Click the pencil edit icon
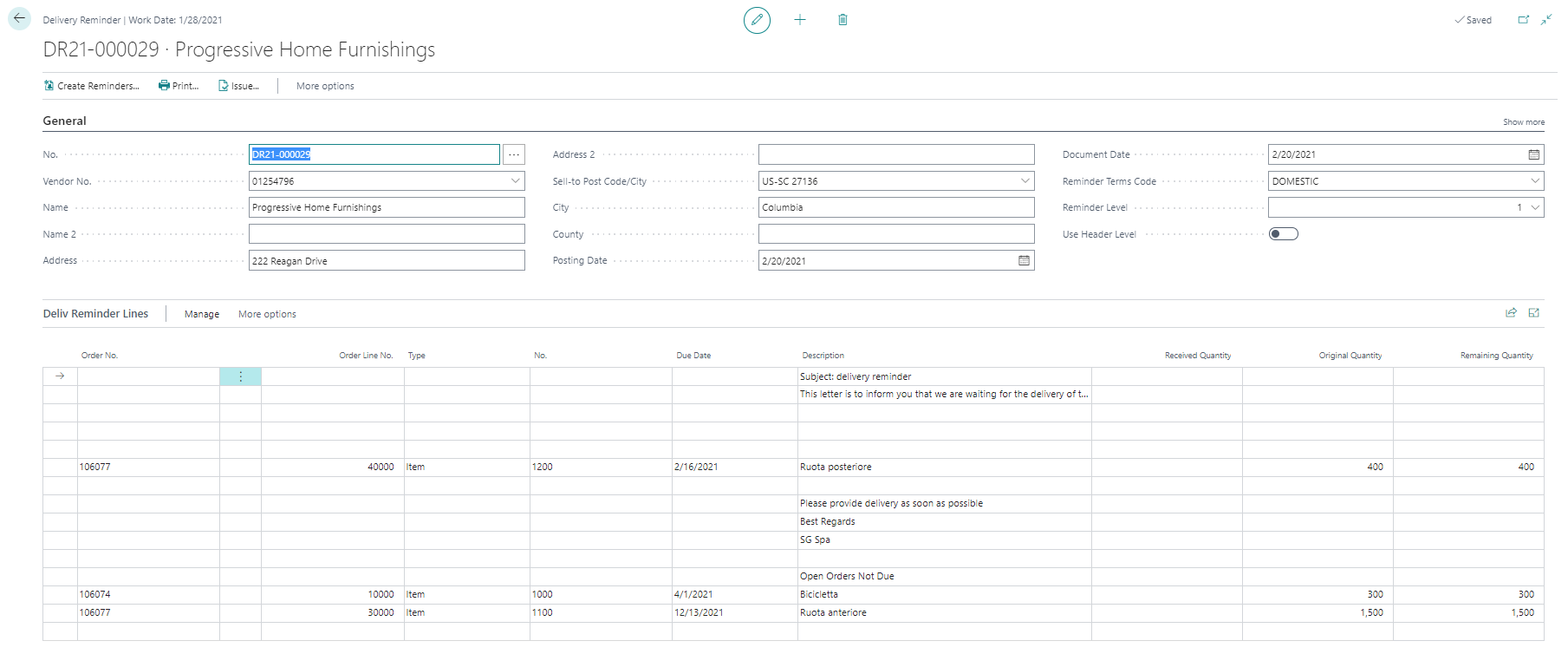 coord(757,20)
